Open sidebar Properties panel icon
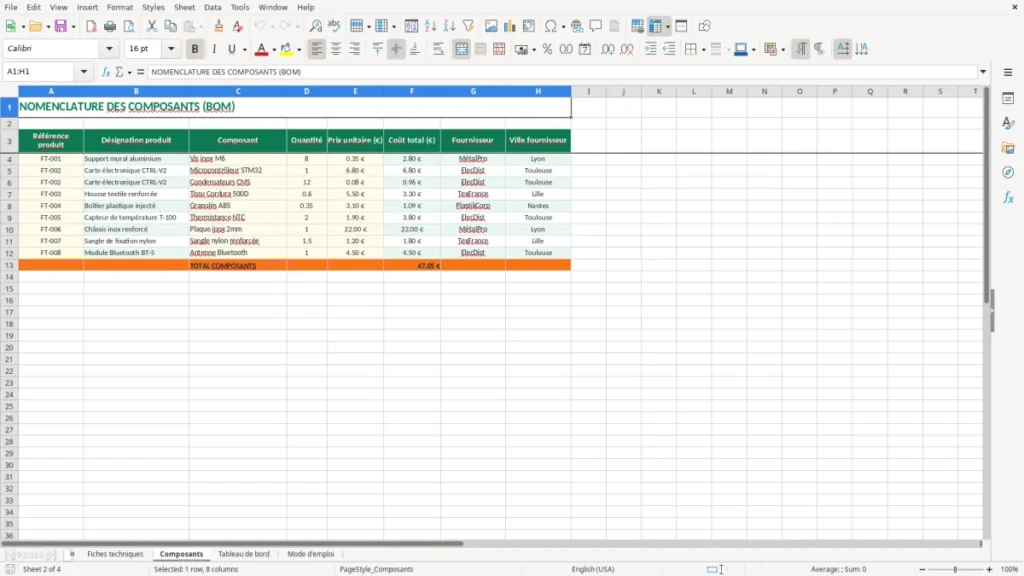Image resolution: width=1024 pixels, height=576 pixels. [x=1008, y=98]
